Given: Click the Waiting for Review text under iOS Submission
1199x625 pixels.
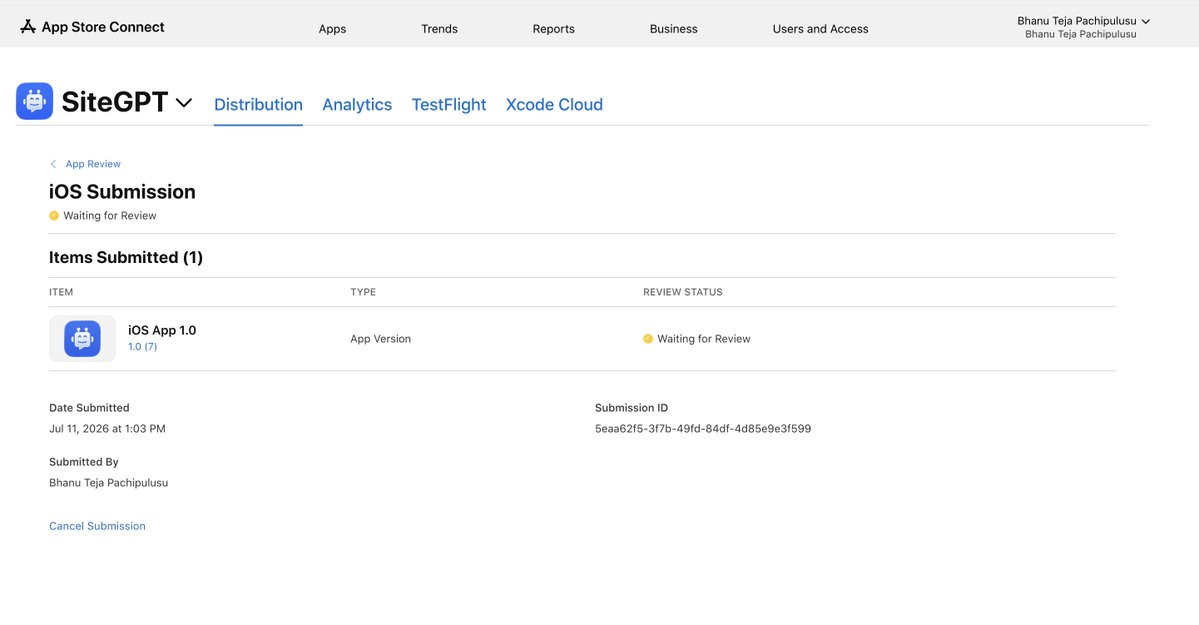Looking at the screenshot, I should click(110, 216).
